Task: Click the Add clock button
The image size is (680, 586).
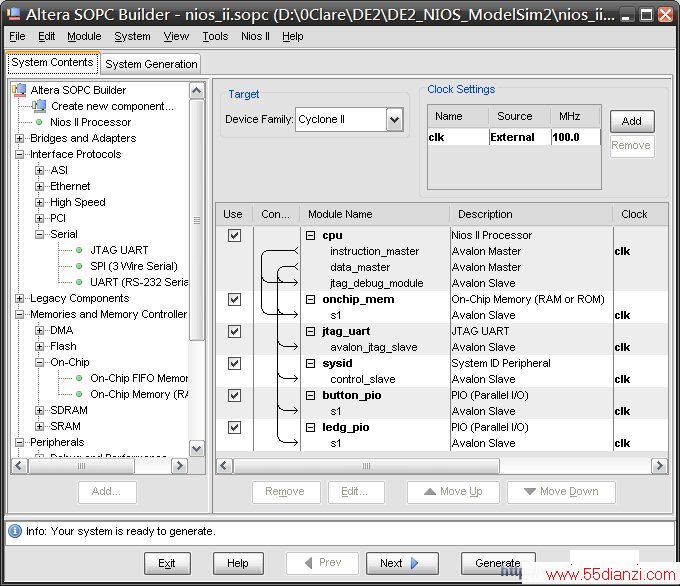Action: pos(632,121)
